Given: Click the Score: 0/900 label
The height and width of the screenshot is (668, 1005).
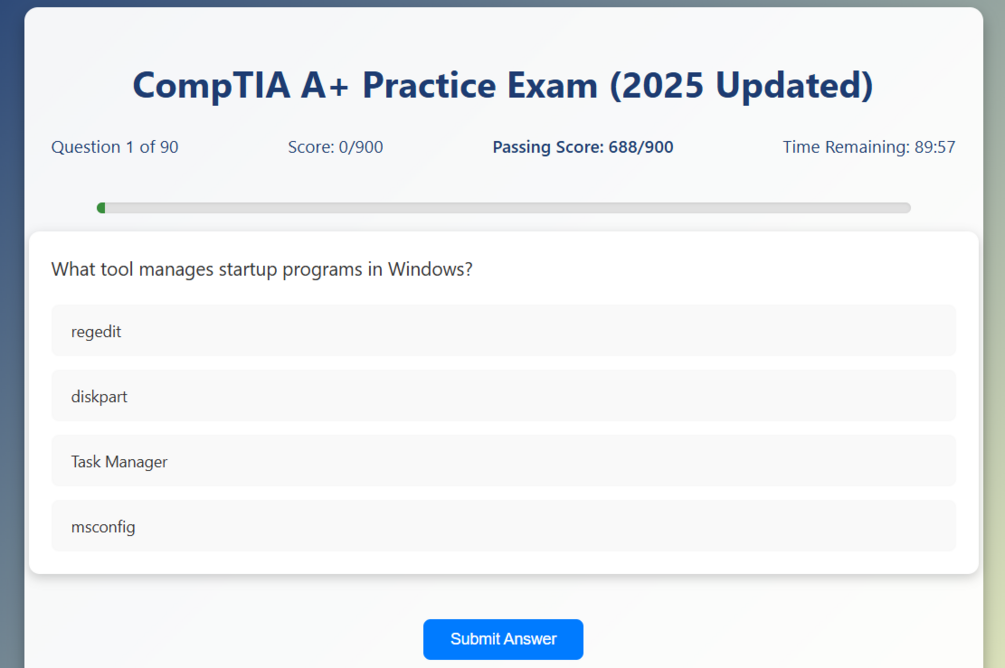Looking at the screenshot, I should point(335,147).
